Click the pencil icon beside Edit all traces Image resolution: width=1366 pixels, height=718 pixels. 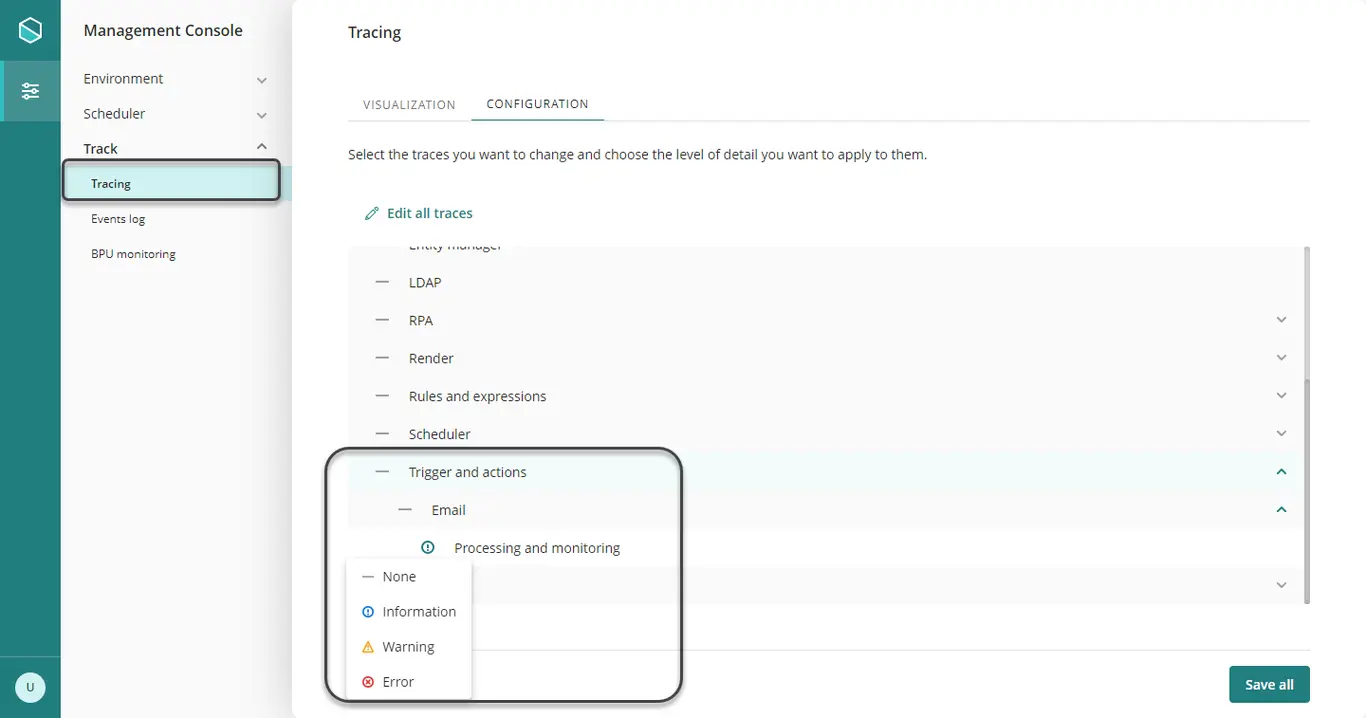(x=372, y=213)
